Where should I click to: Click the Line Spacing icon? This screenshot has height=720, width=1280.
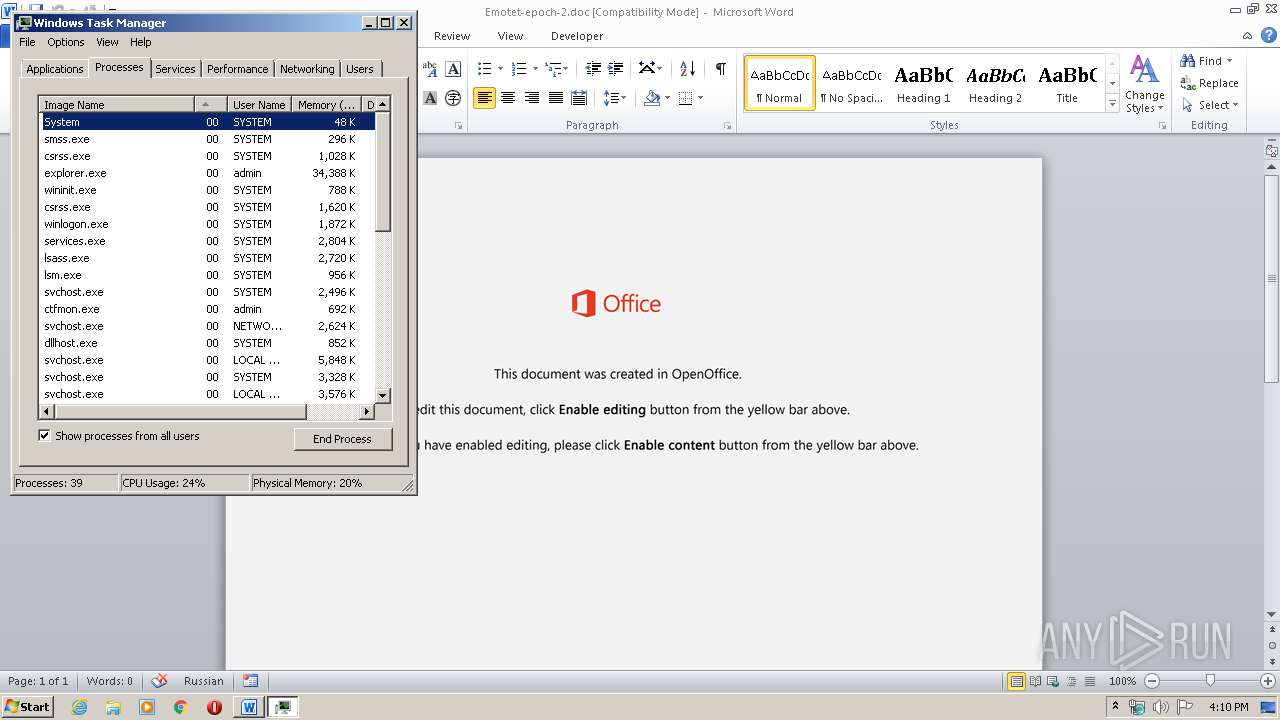pyautogui.click(x=611, y=98)
